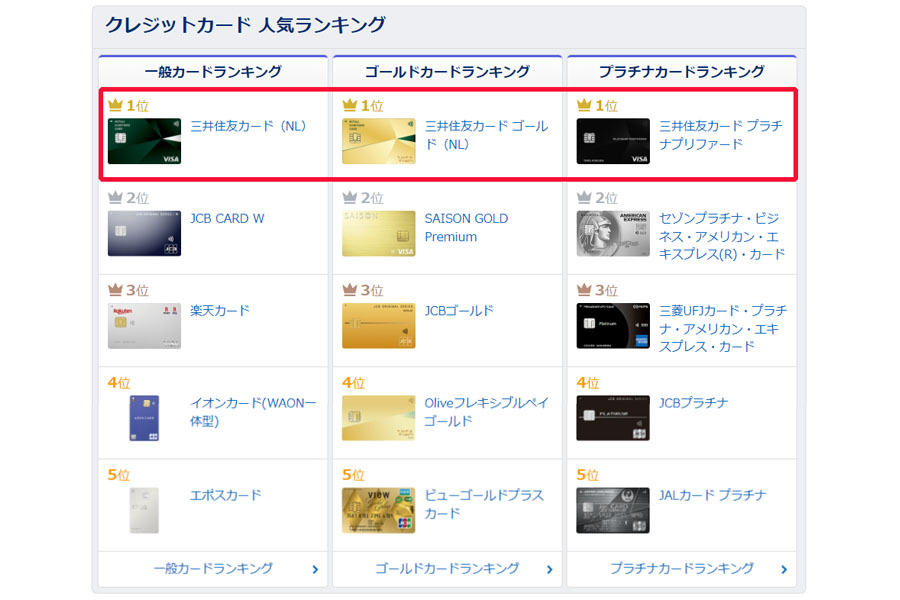Click the chevron beside footer ゴールドカードランキング
This screenshot has width=900, height=600.
pos(550,570)
